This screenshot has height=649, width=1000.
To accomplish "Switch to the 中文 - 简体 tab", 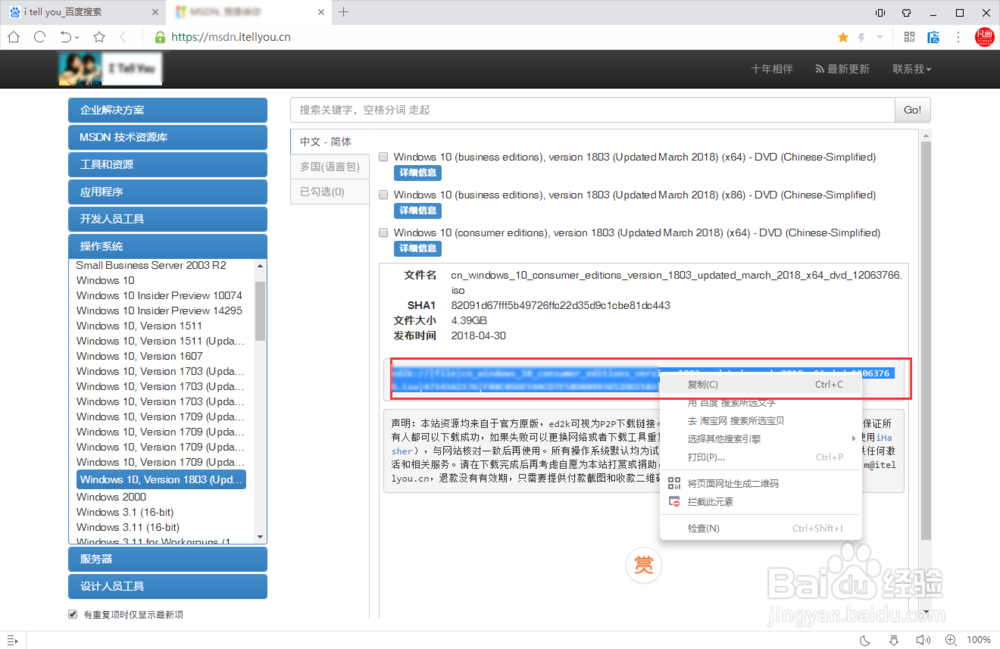I will tap(330, 142).
